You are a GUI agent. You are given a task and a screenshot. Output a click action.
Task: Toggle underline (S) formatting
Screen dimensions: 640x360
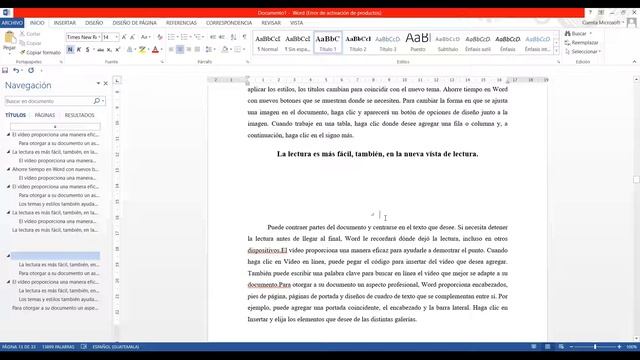coord(87,50)
